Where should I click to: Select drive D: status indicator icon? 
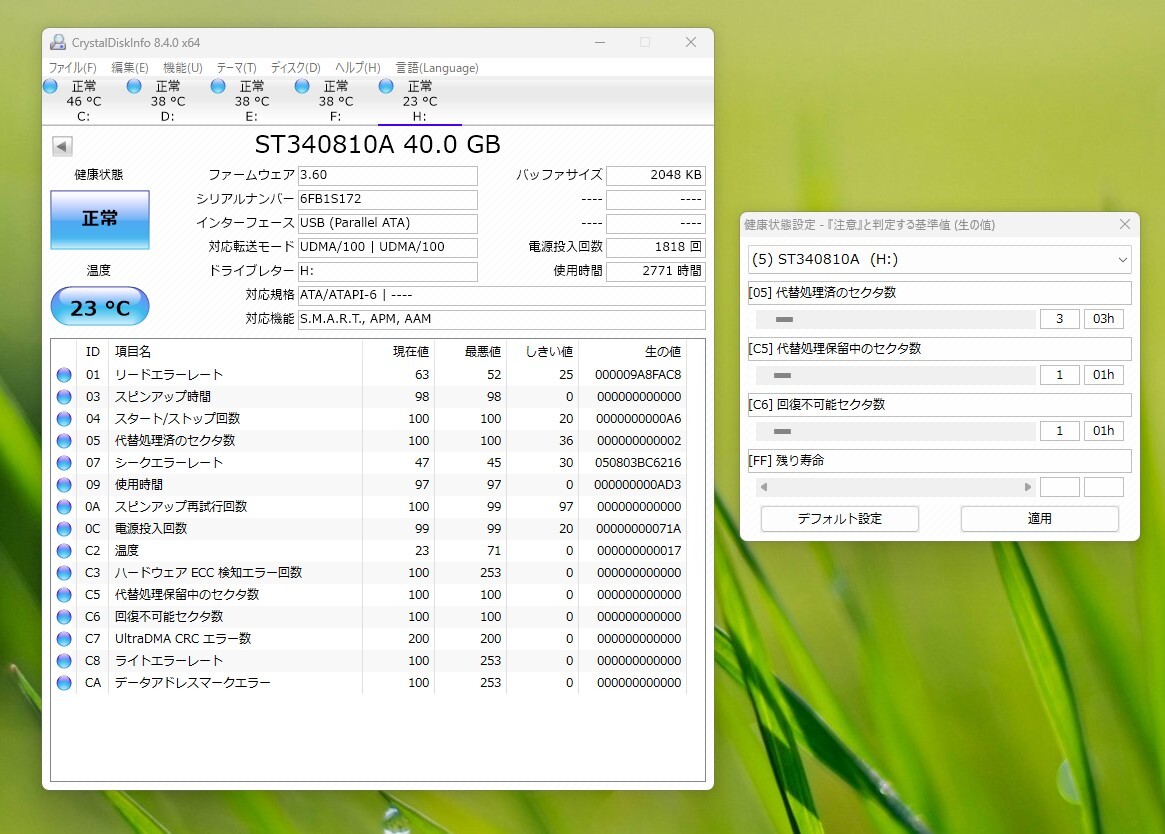[x=134, y=86]
